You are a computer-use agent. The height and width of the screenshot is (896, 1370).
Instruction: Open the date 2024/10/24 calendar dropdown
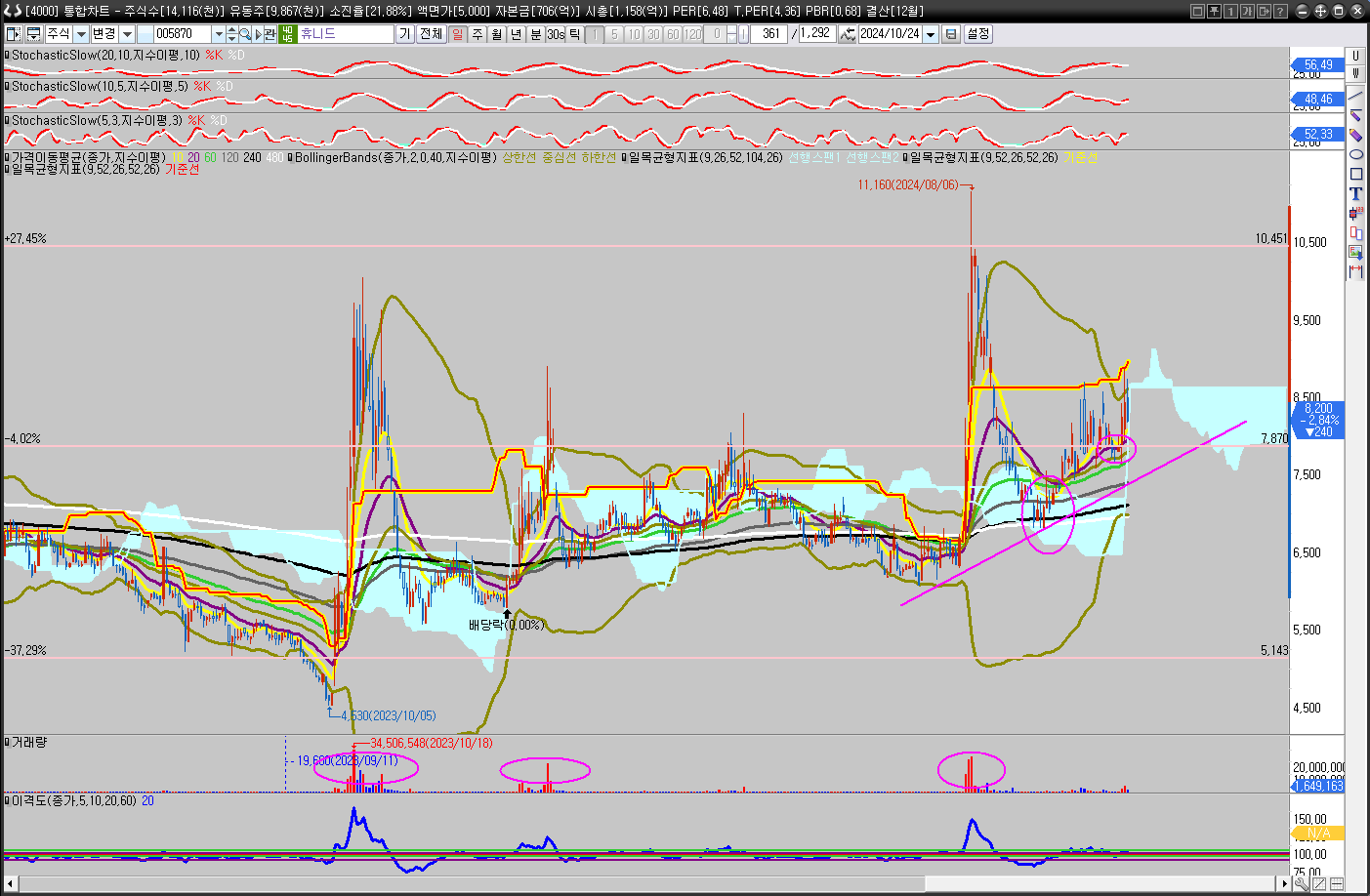pyautogui.click(x=931, y=34)
